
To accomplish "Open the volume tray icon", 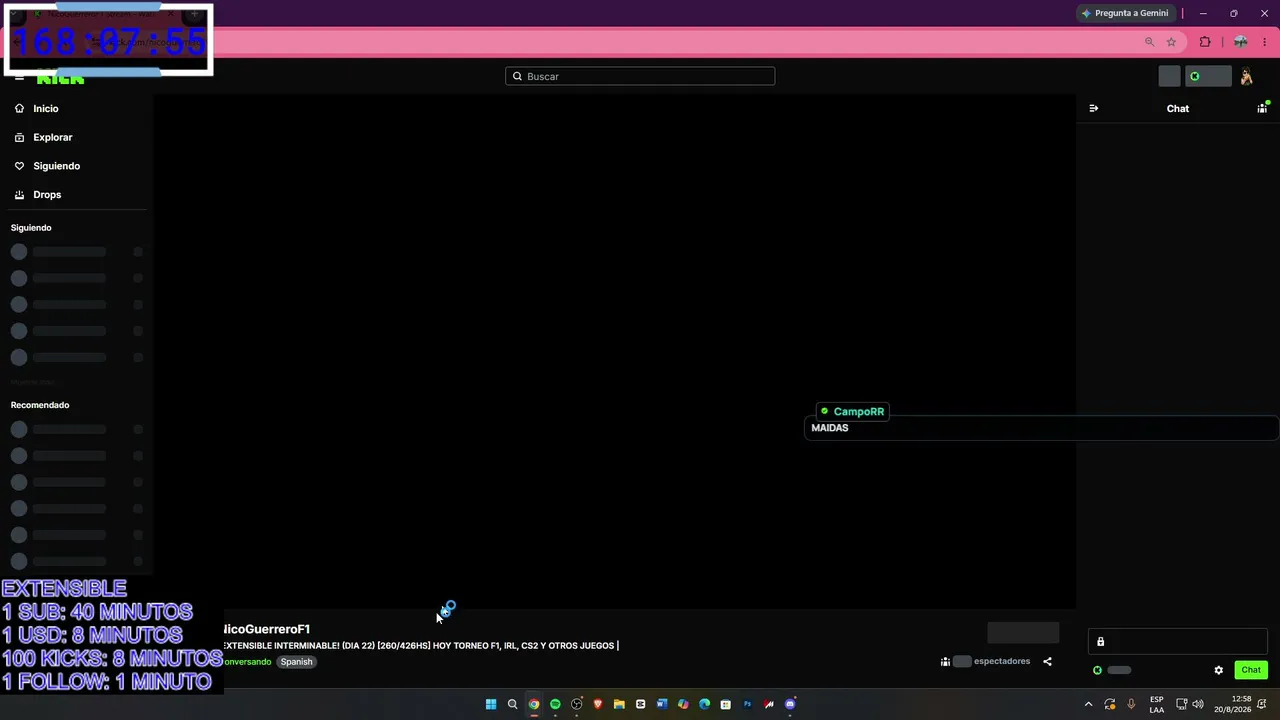I will pyautogui.click(x=1198, y=704).
